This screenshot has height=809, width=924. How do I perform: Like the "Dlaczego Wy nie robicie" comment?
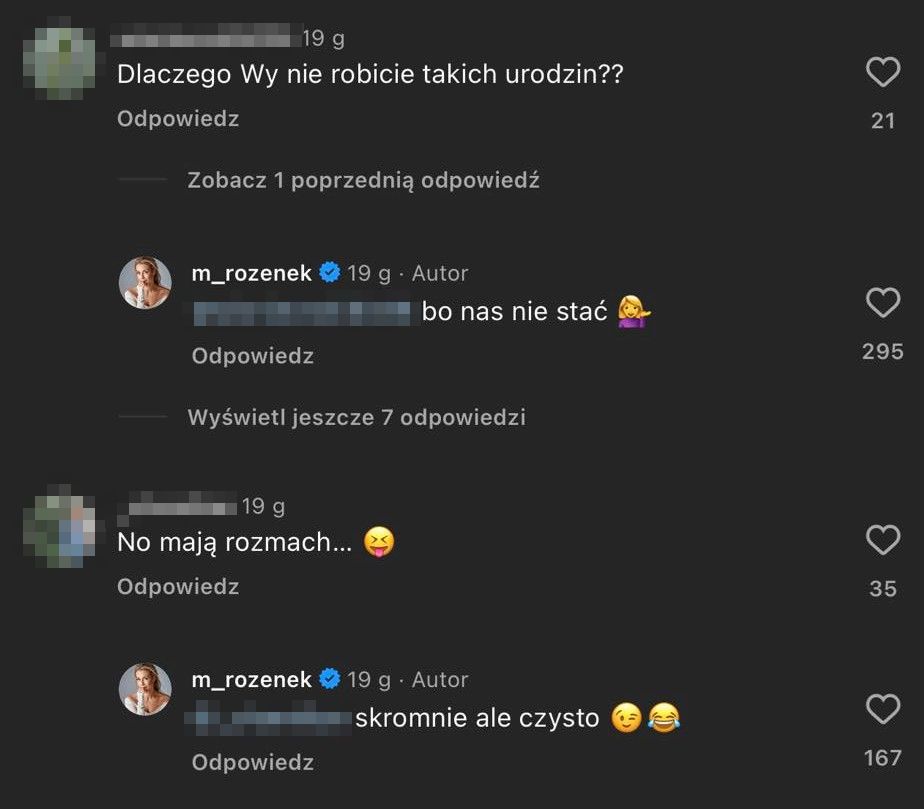click(882, 72)
